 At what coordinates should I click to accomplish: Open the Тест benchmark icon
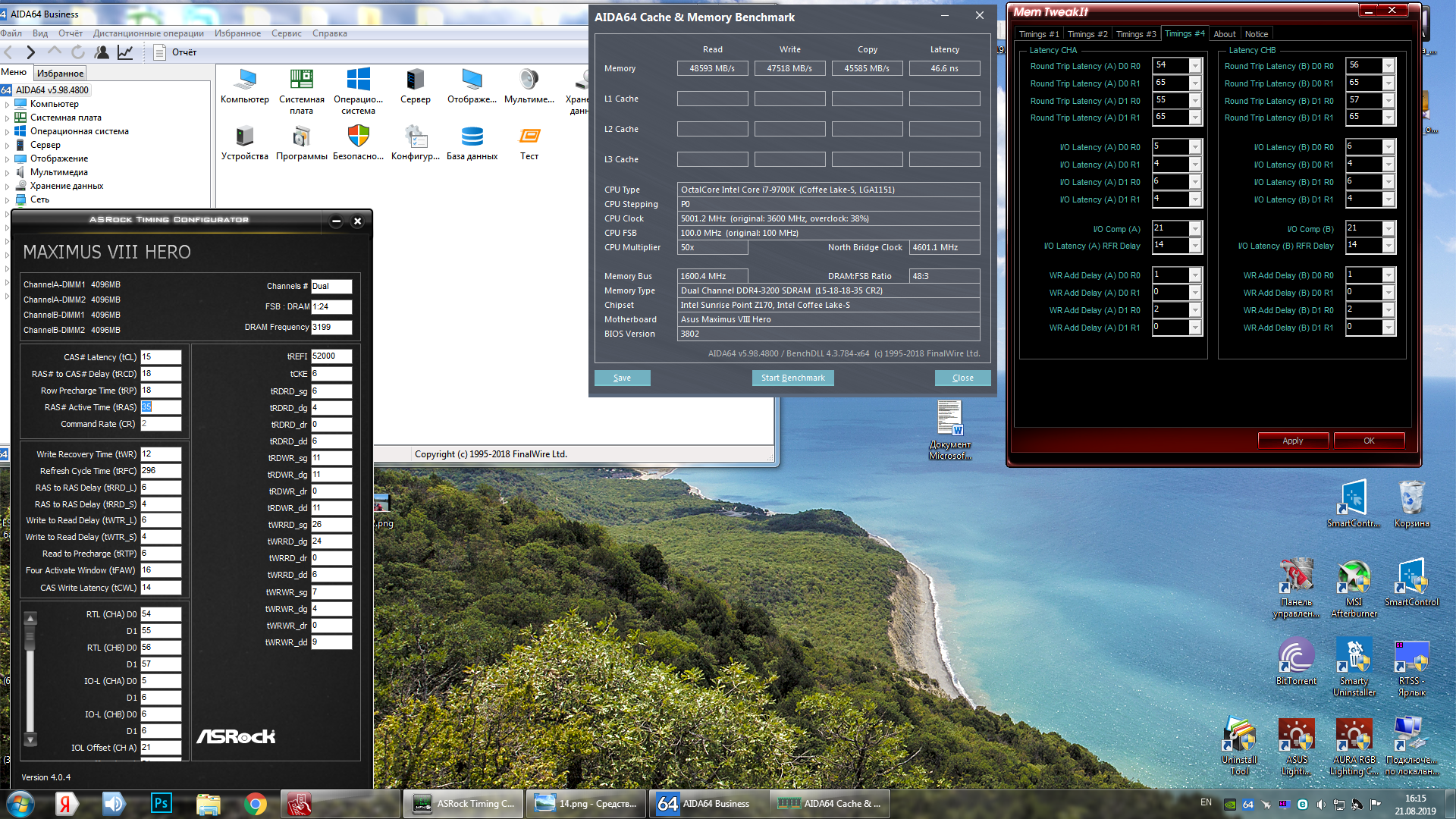coord(529,137)
